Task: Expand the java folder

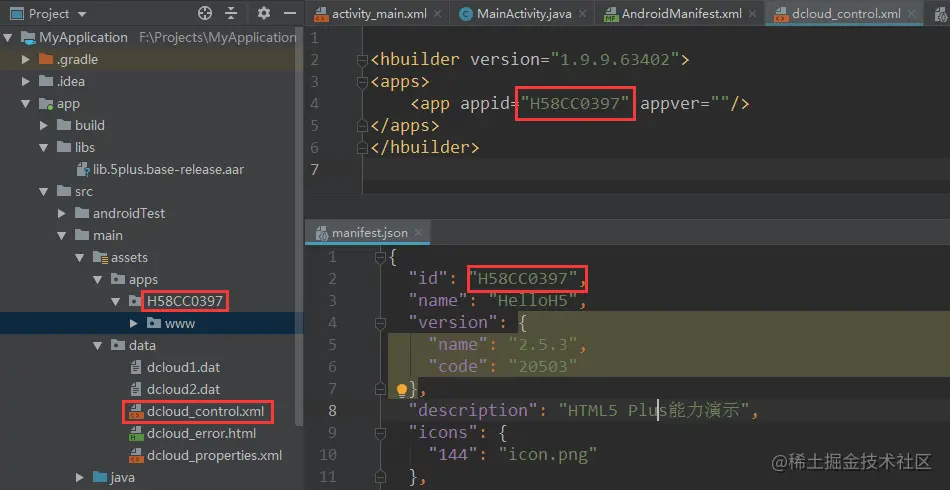Action: click(80, 477)
